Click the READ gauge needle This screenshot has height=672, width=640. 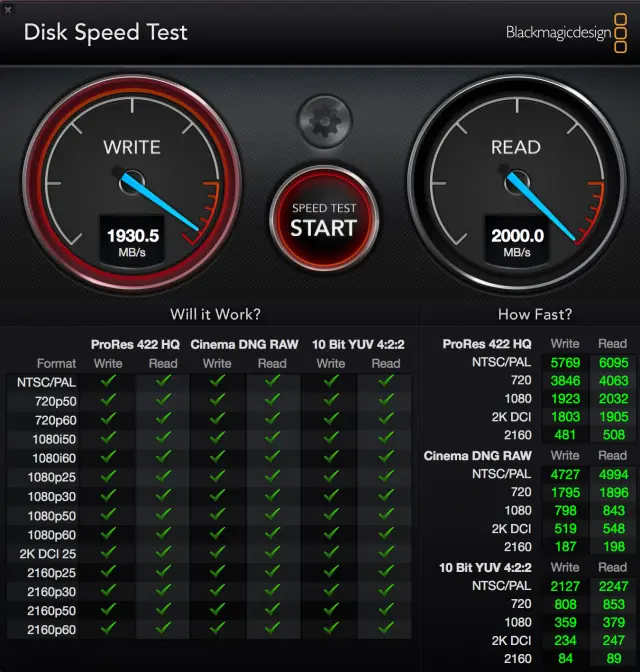(544, 205)
